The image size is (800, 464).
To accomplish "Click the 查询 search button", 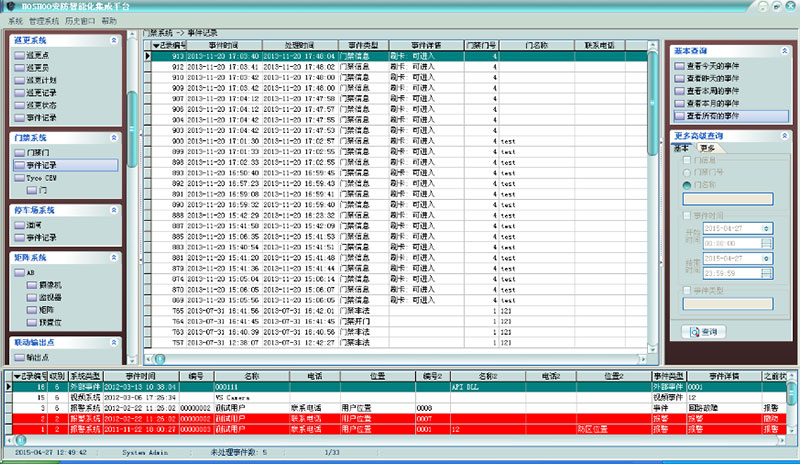I will click(702, 331).
